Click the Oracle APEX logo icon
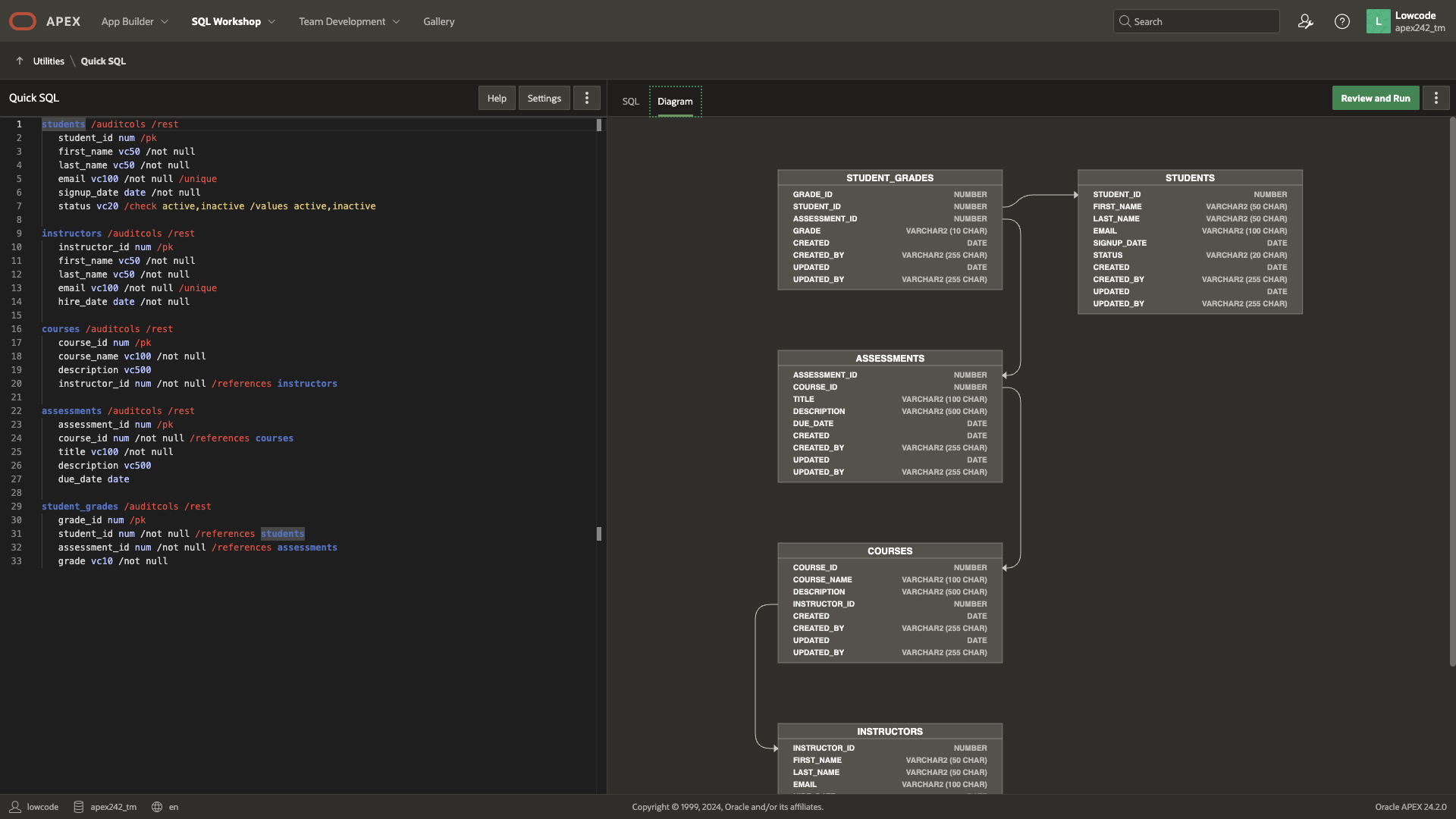 tap(23, 21)
